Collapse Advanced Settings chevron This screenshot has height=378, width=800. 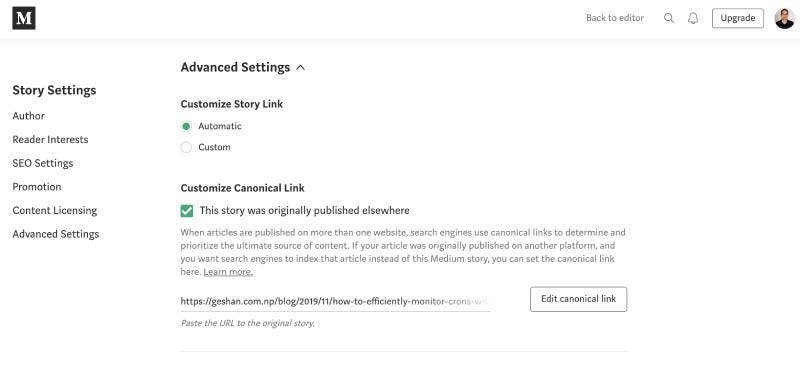(x=301, y=67)
